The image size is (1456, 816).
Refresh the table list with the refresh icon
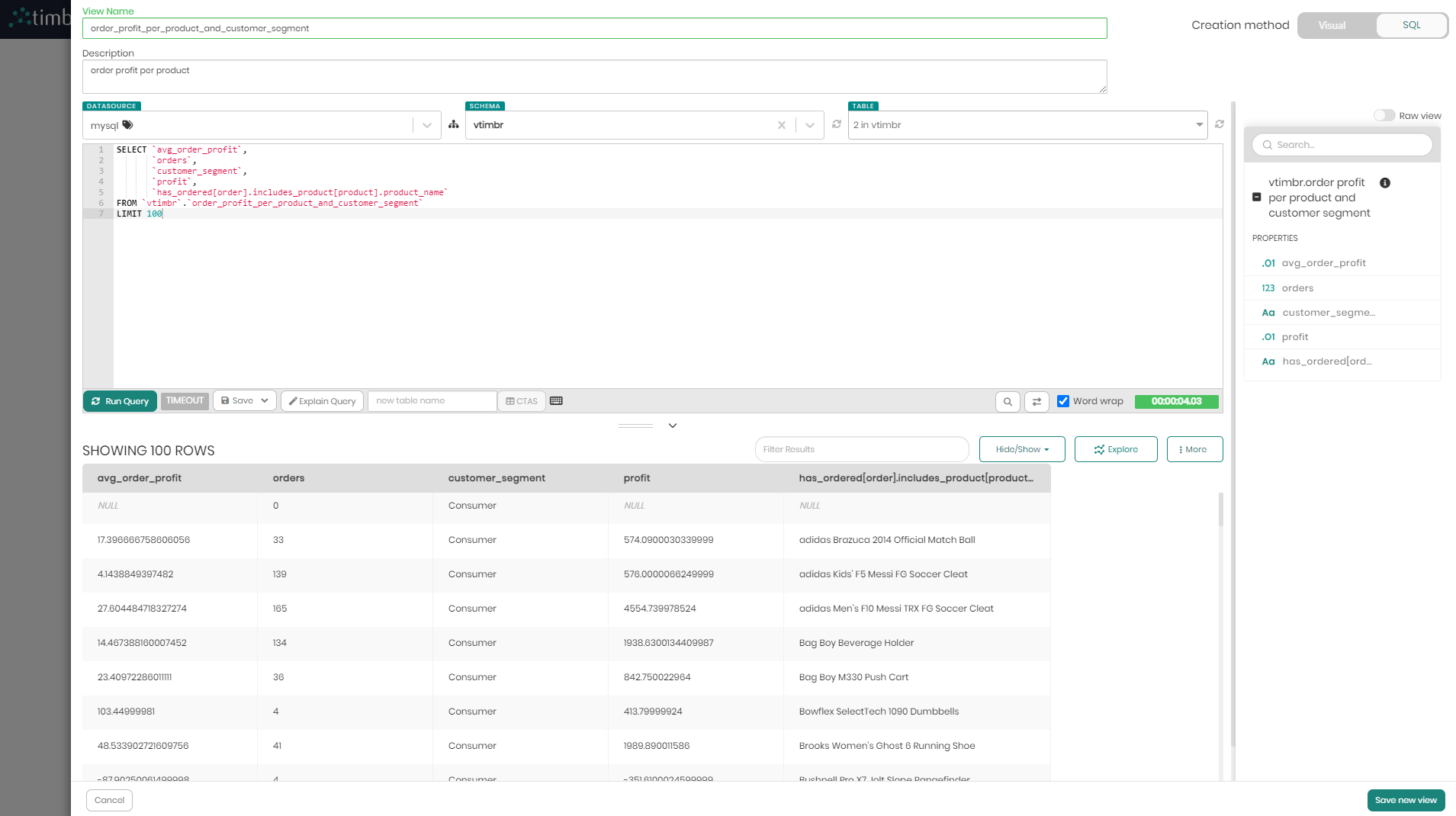(1219, 124)
